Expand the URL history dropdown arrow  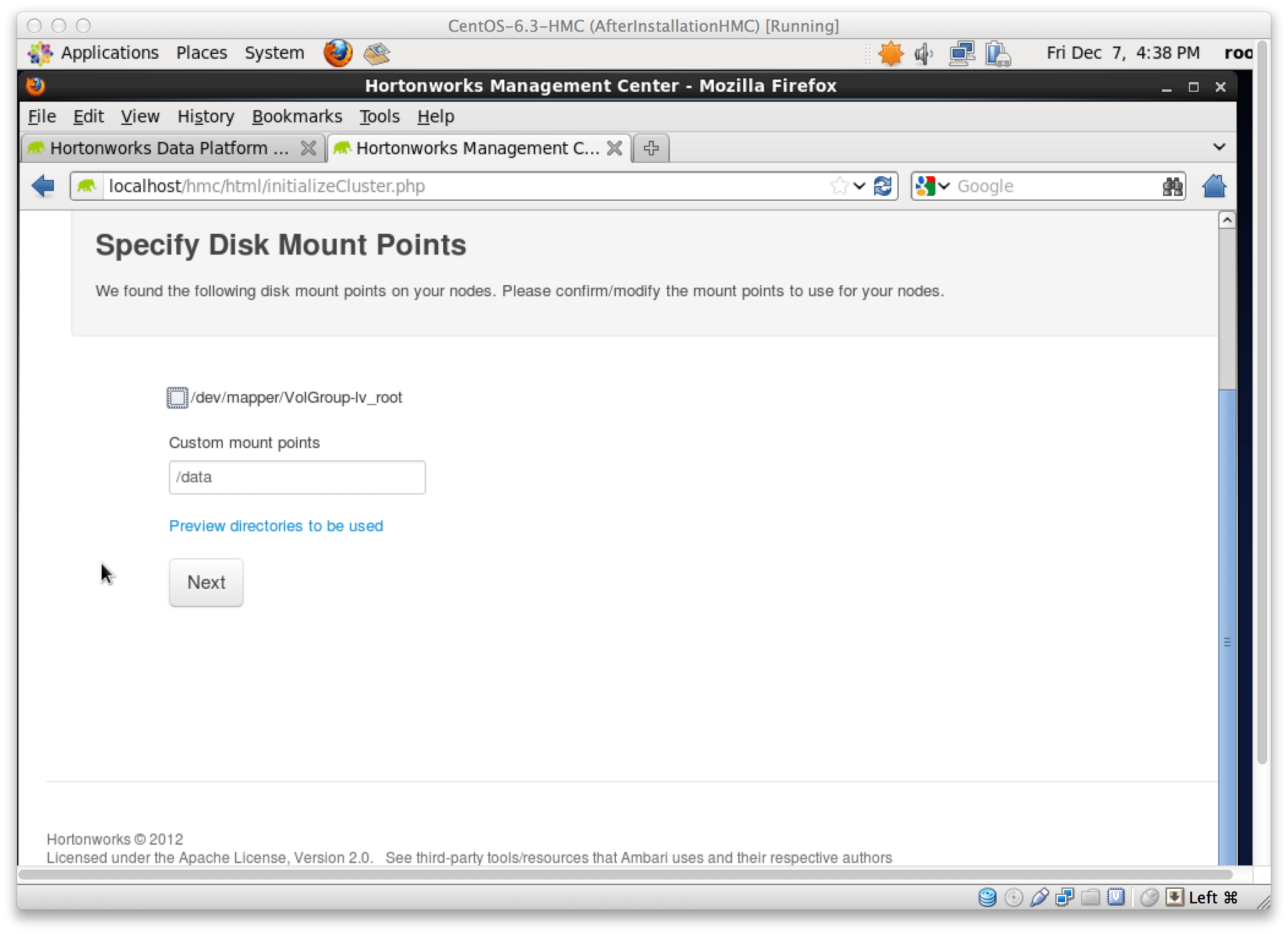tap(859, 186)
